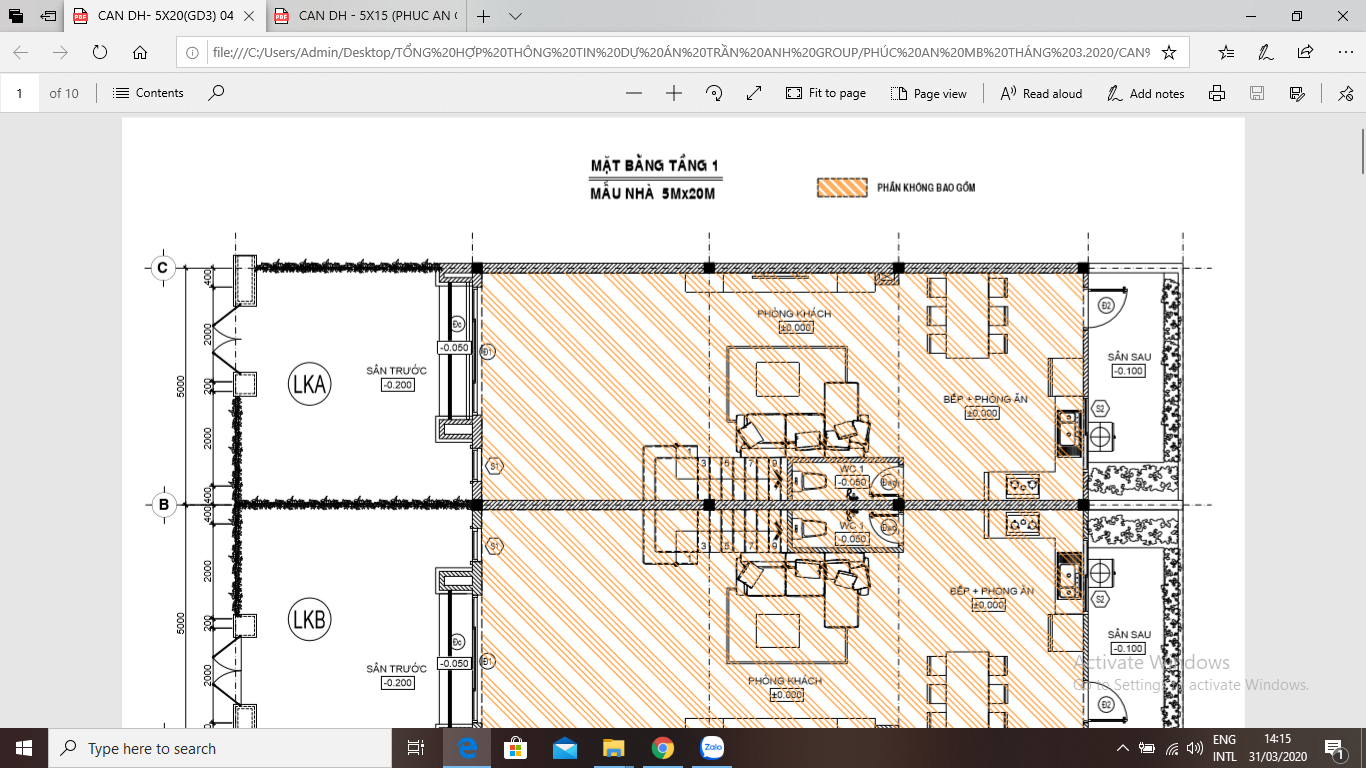Click the LKB circle label

309,620
